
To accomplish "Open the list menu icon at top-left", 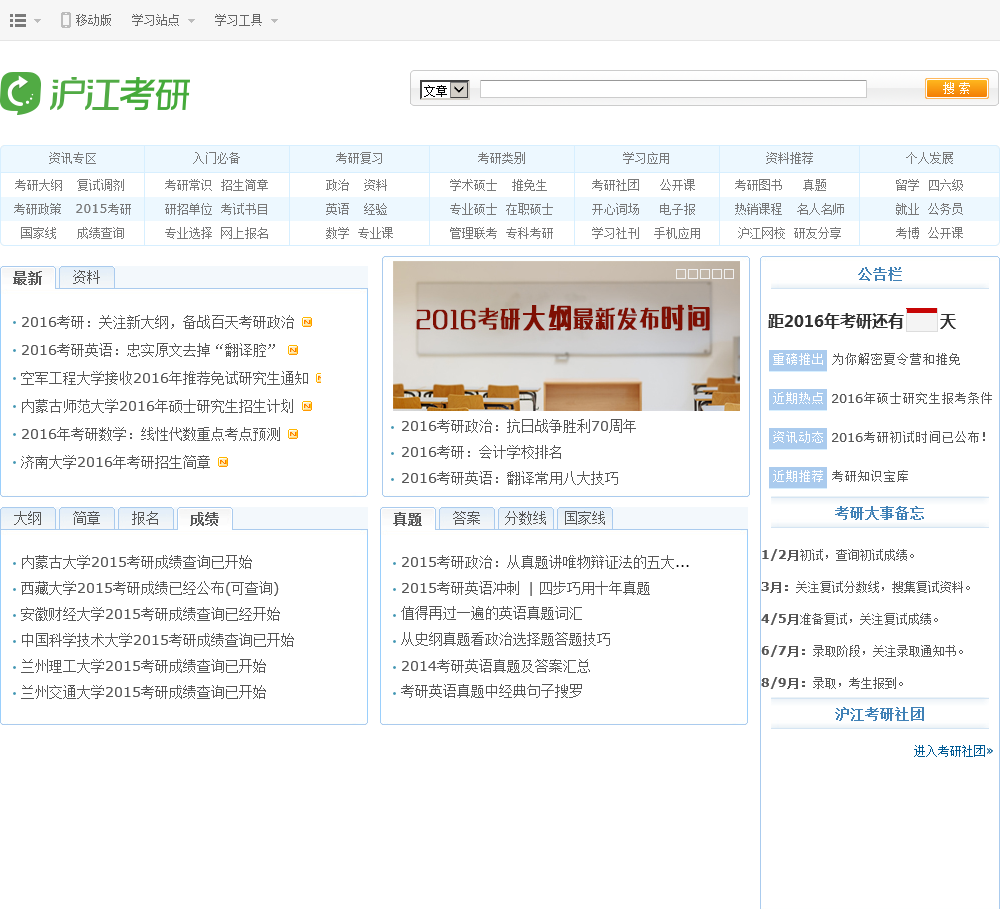I will 18,20.
